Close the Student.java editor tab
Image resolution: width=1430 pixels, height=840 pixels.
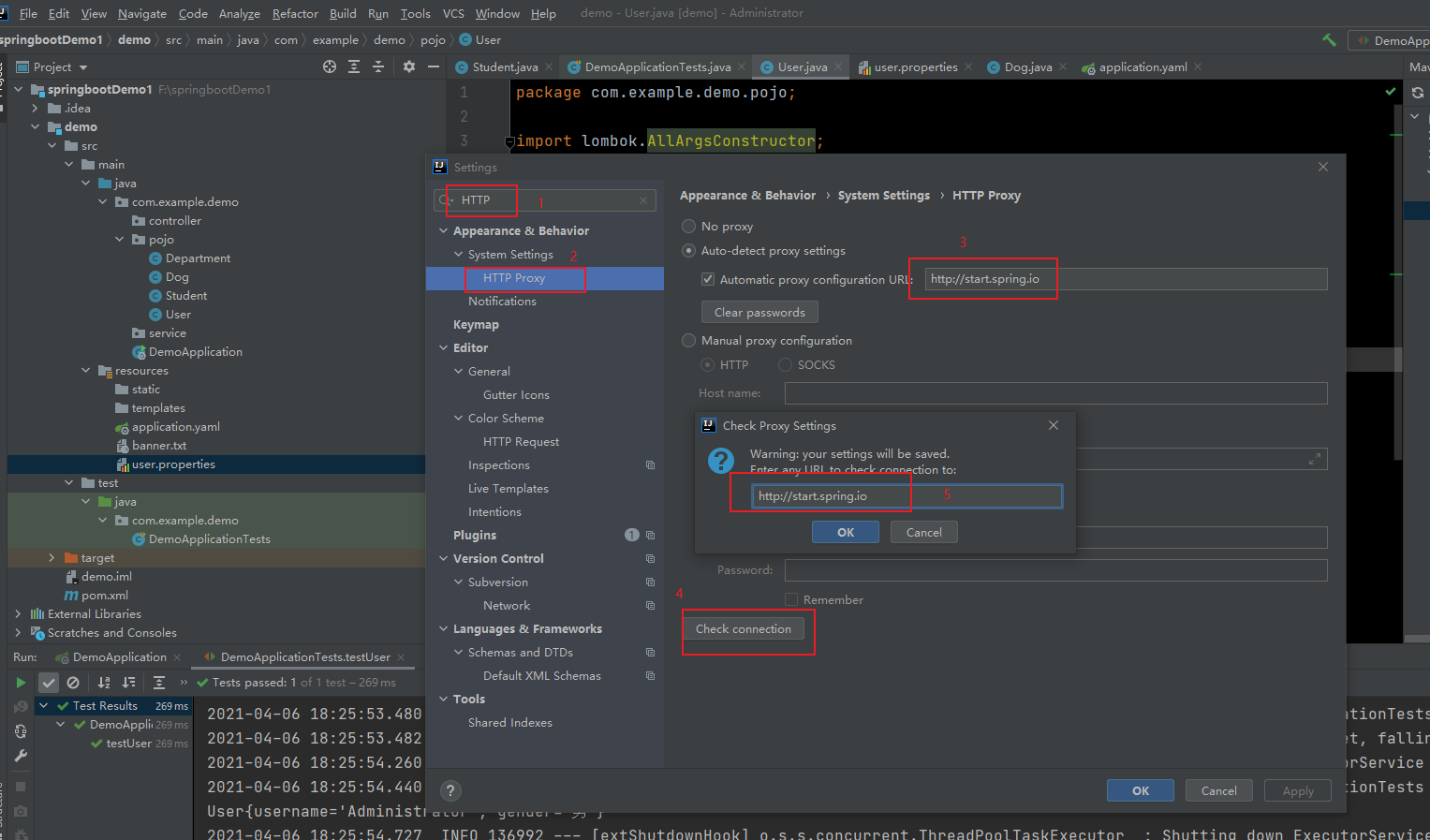pyautogui.click(x=548, y=66)
